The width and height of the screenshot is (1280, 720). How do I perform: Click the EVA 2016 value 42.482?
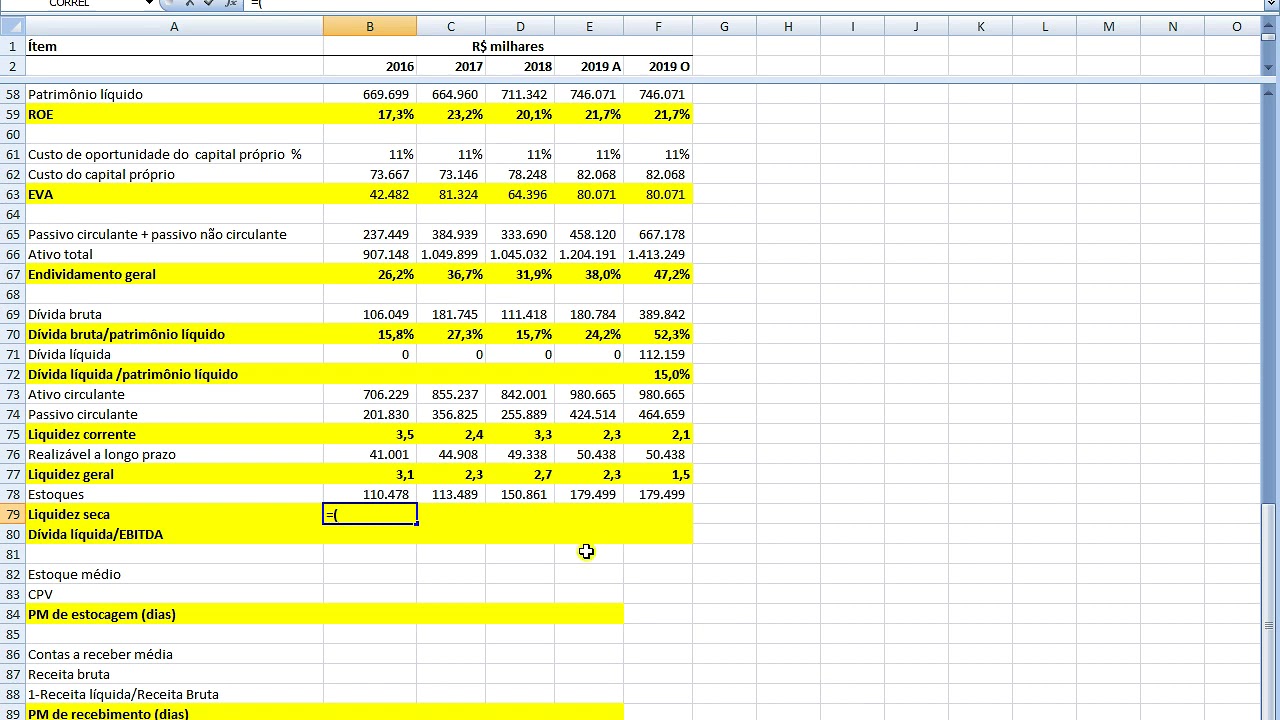pyautogui.click(x=370, y=194)
